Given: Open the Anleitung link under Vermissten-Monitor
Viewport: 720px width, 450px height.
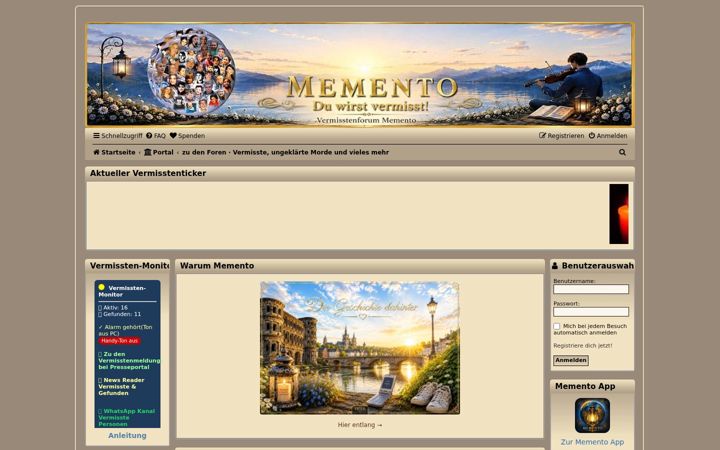Looking at the screenshot, I should pos(127,435).
